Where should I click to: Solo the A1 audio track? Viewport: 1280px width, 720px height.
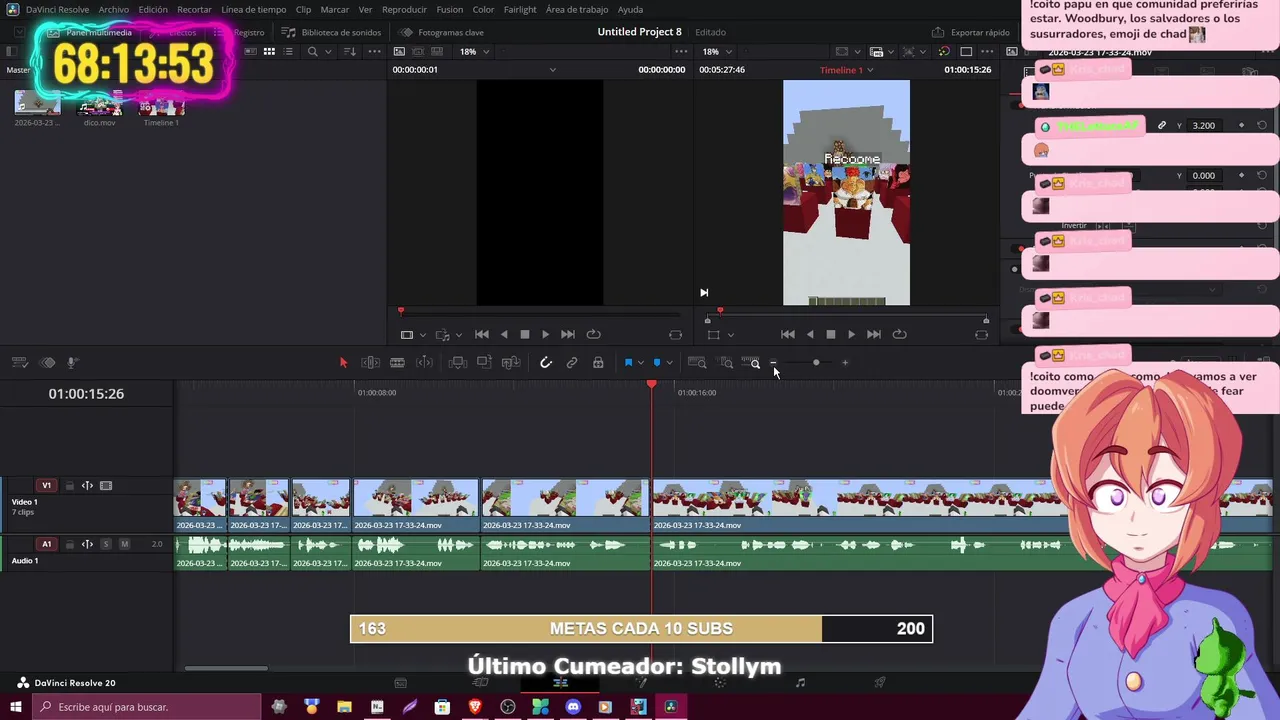105,544
